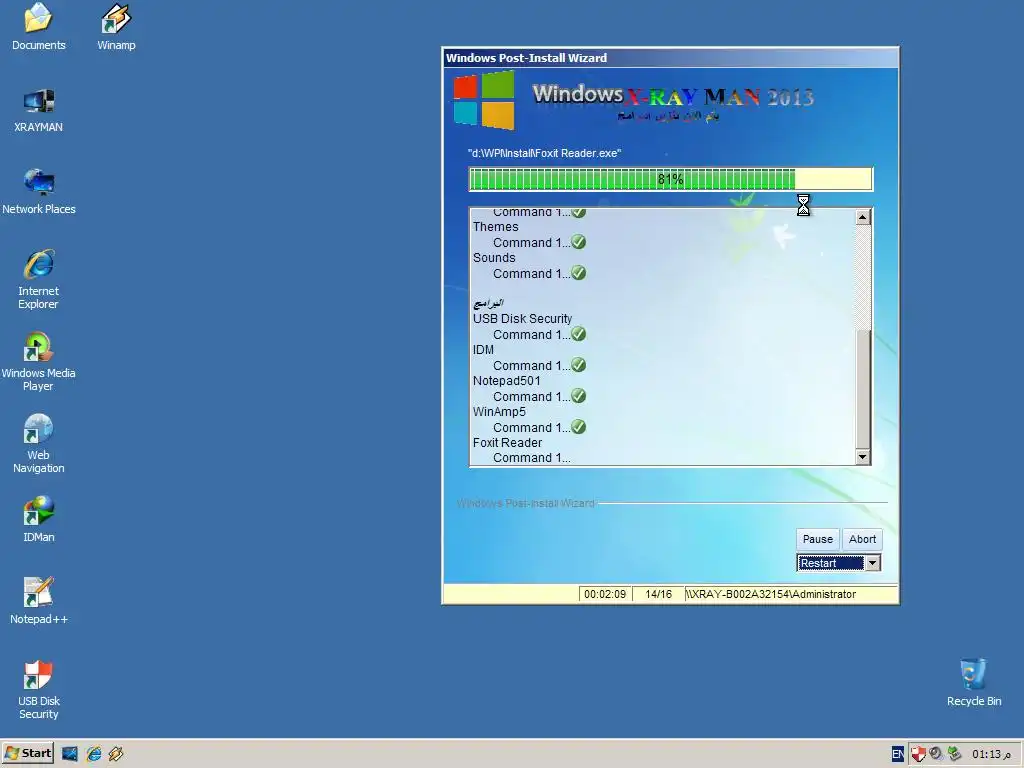
Task: Open the Notepad++ desktop shortcut
Action: [x=39, y=601]
